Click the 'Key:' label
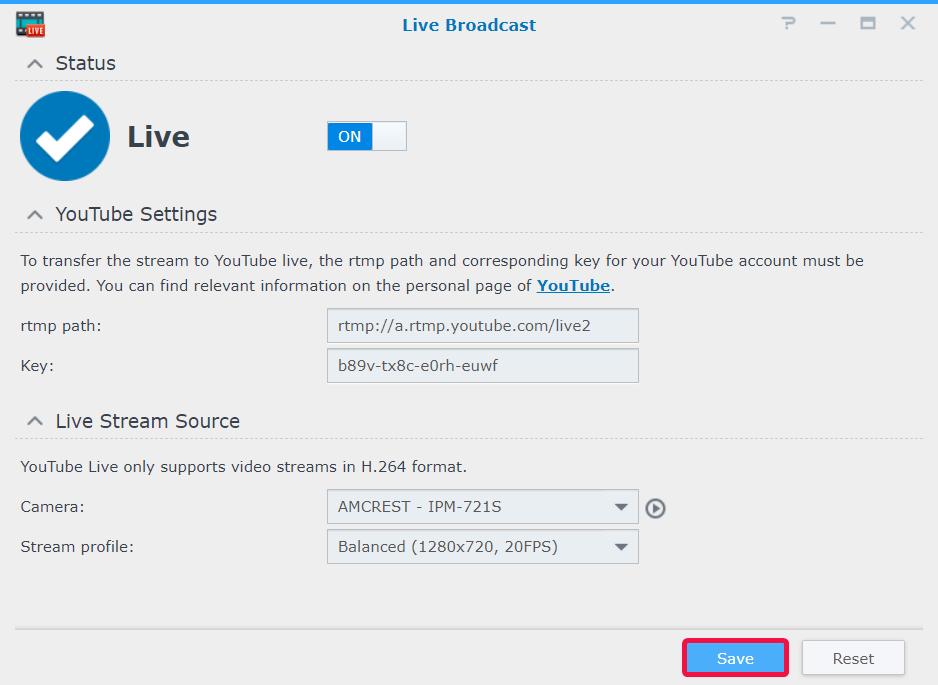Image resolution: width=938 pixels, height=685 pixels. (x=37, y=366)
